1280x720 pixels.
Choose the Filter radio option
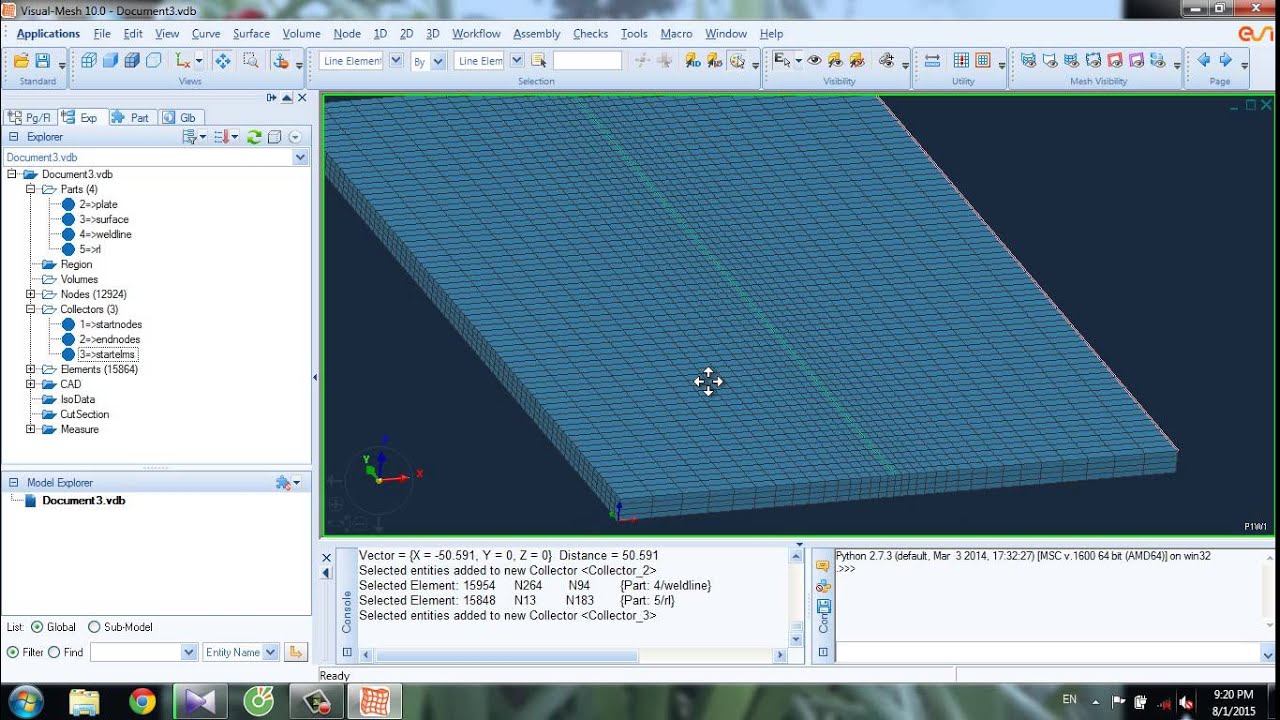13,652
